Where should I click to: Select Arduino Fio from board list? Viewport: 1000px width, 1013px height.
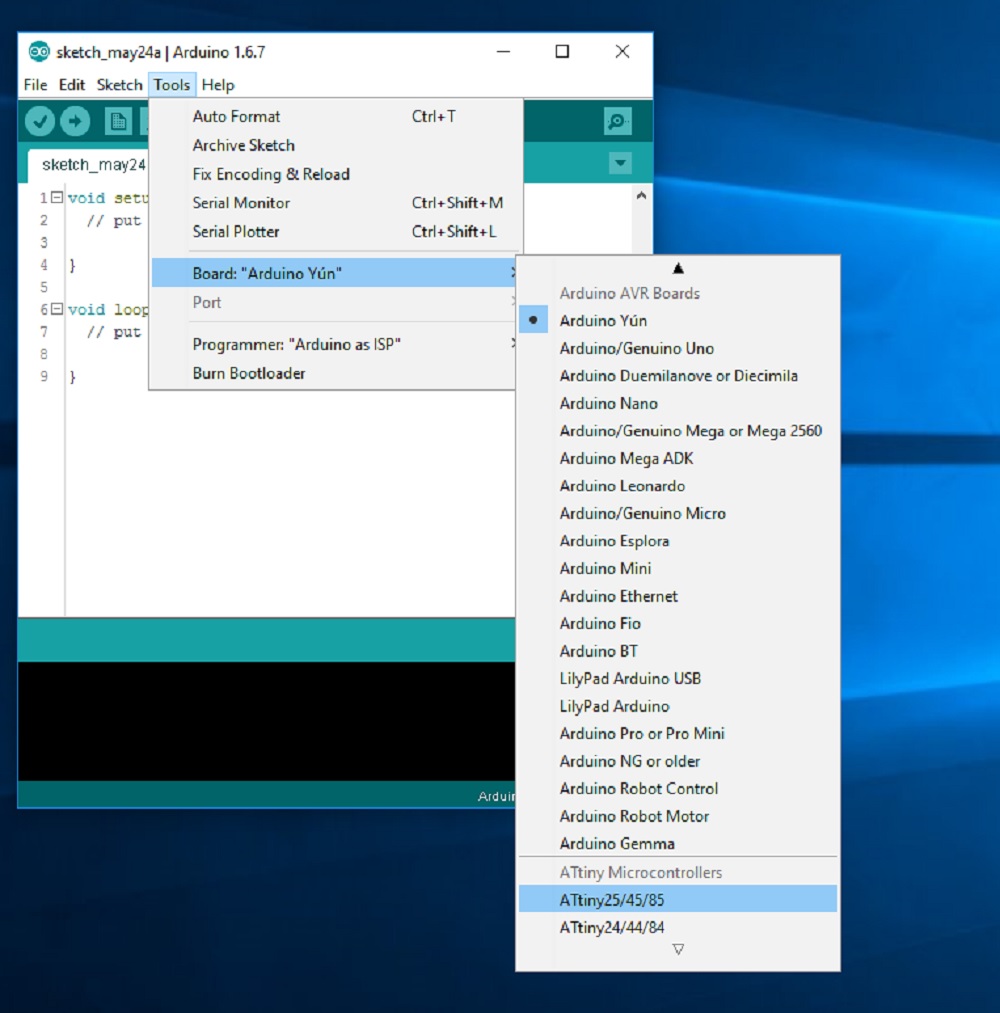point(678,623)
